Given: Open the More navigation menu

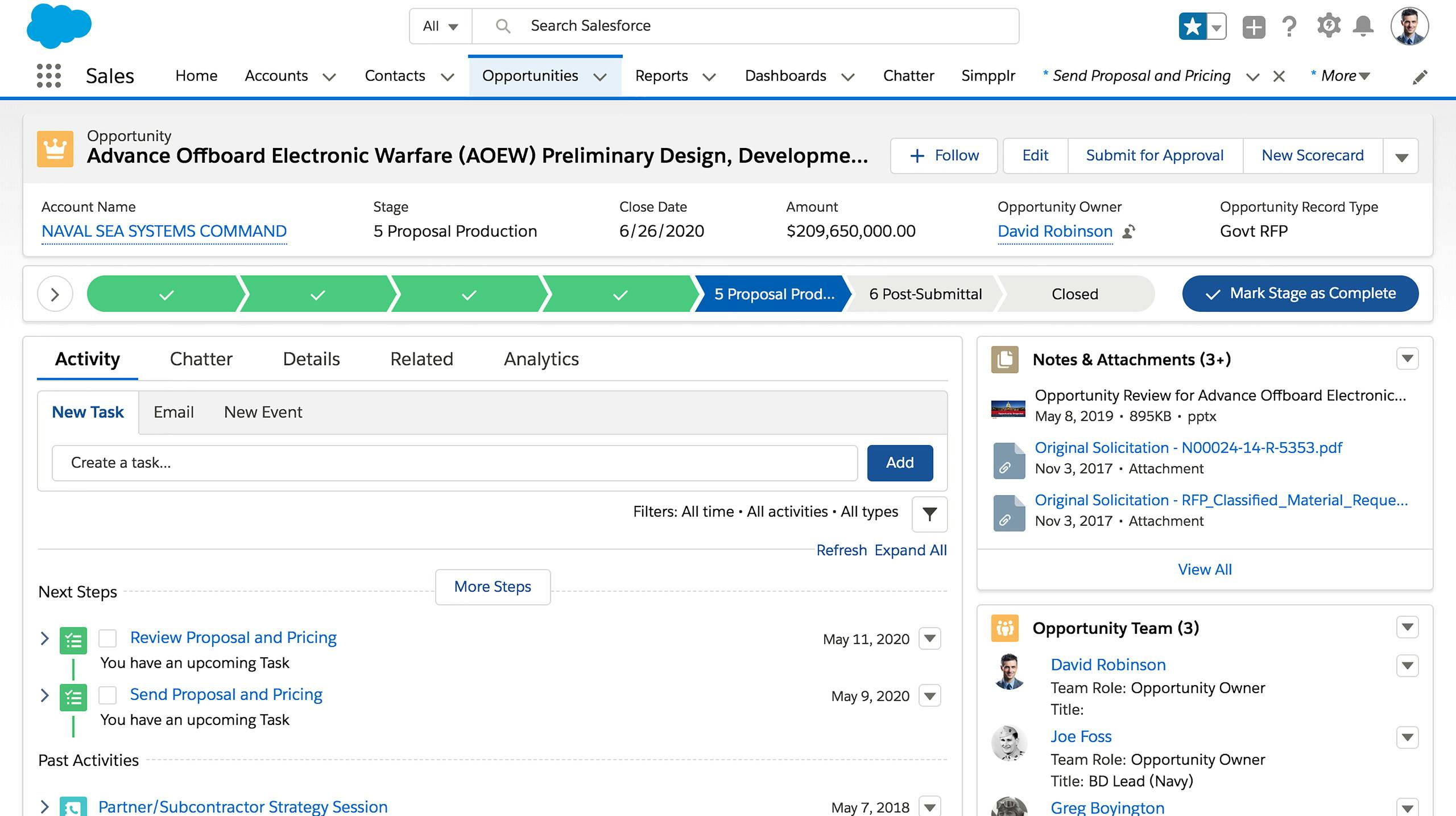Looking at the screenshot, I should coord(1341,76).
